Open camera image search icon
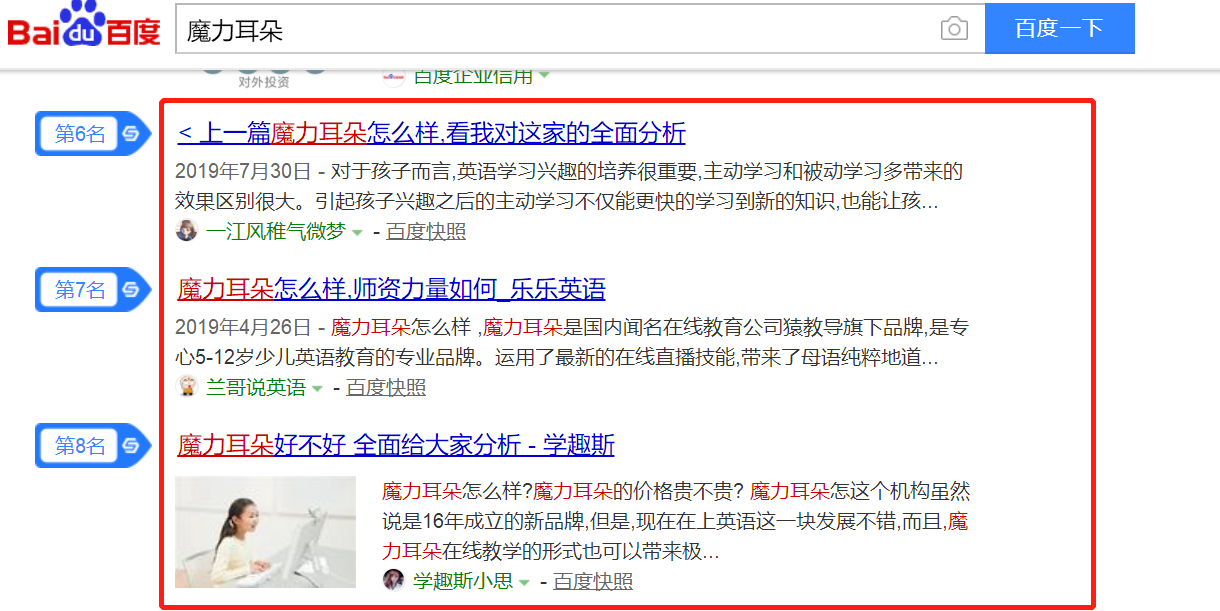The image size is (1220, 611). point(954,29)
